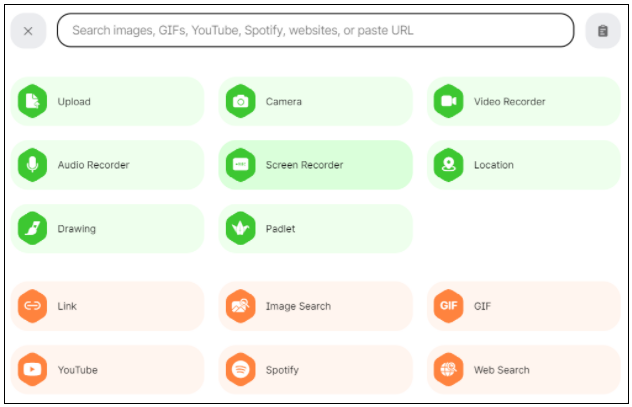Close the attachment picker with the X
Viewport: 632px width, 407px height.
coord(28,31)
